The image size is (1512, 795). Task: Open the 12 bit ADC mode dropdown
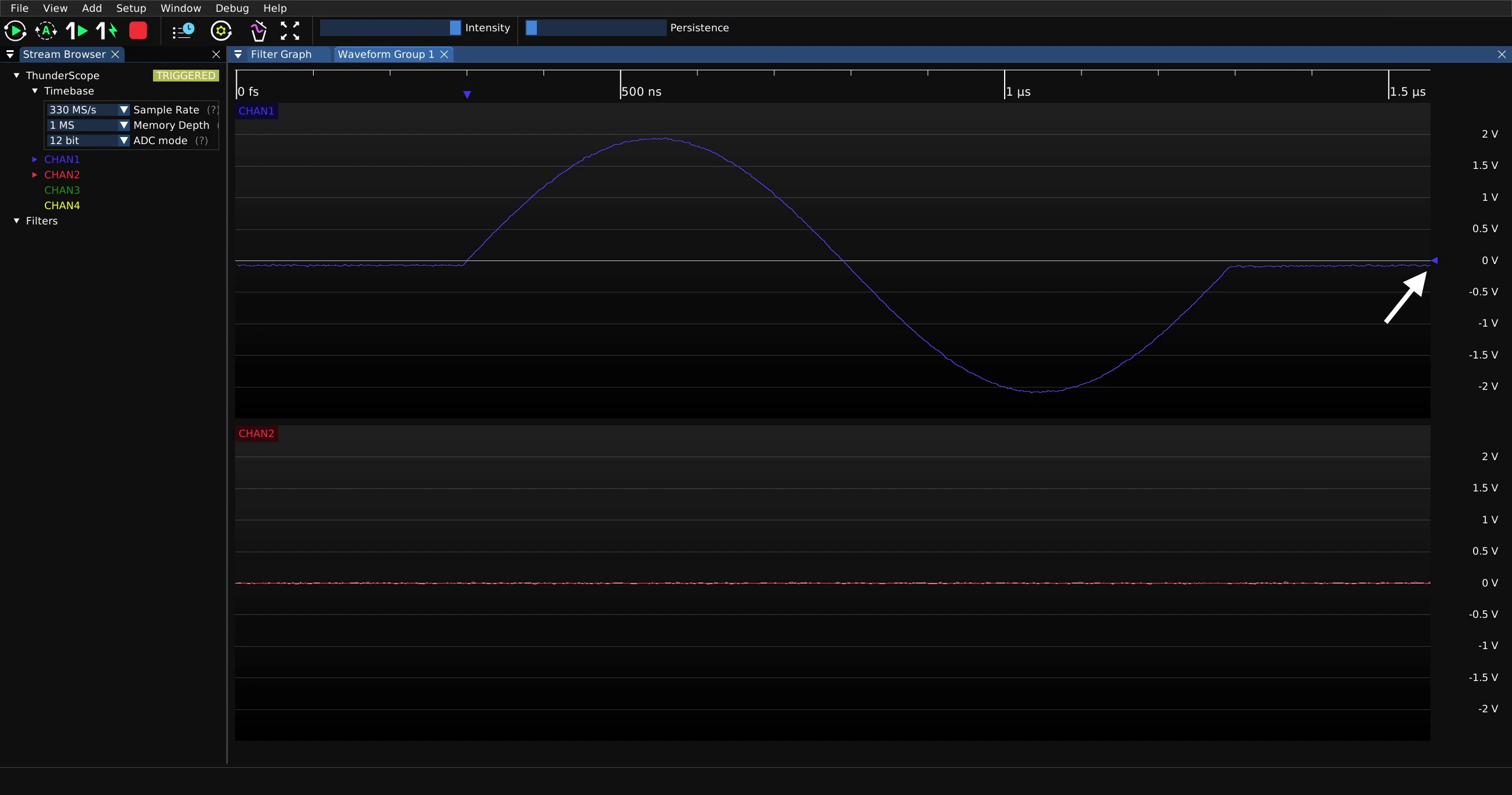pyautogui.click(x=88, y=141)
